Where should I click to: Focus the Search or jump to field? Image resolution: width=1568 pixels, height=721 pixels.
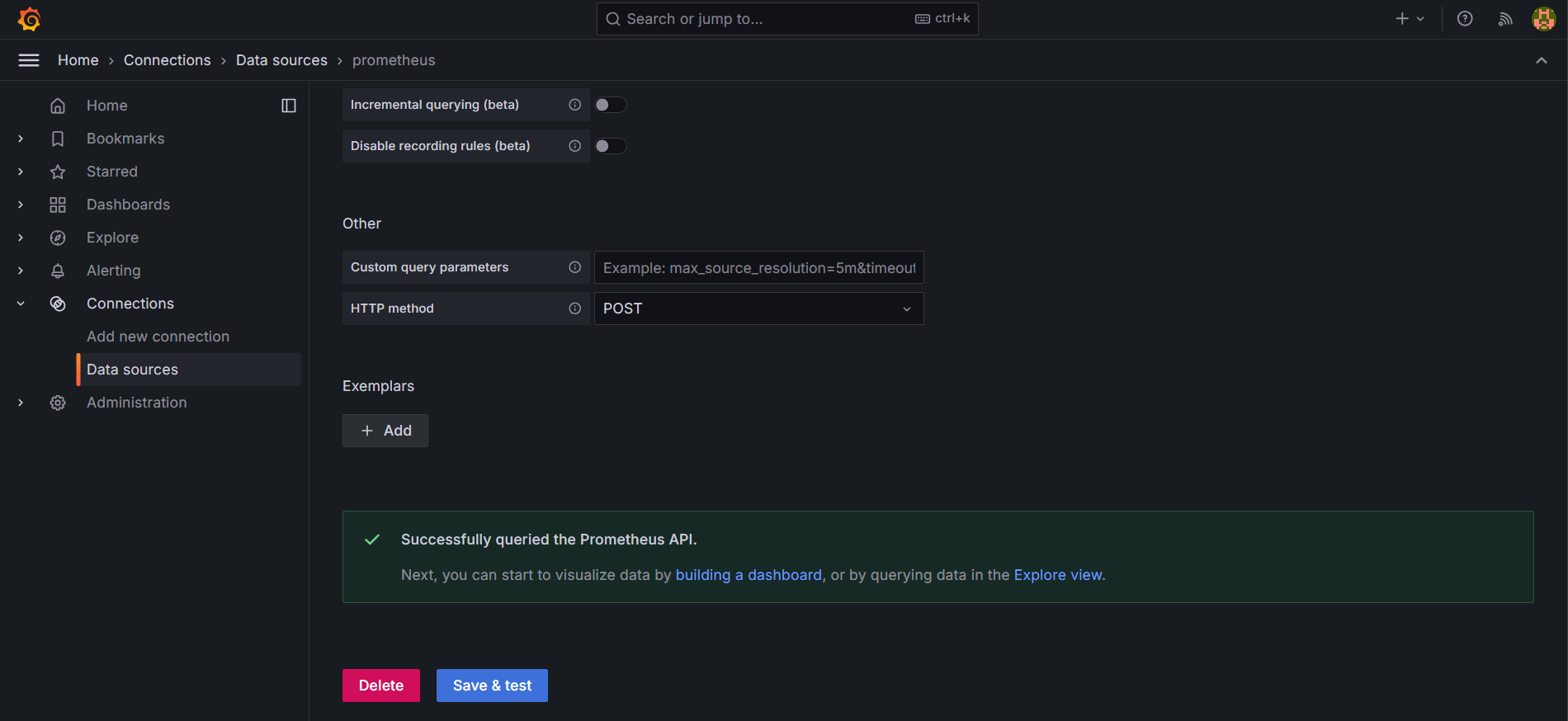[x=787, y=19]
